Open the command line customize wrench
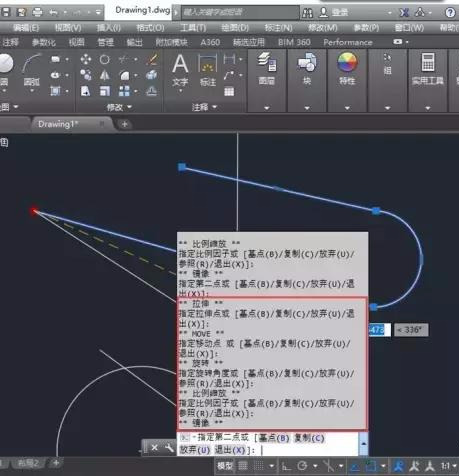Image resolution: width=459 pixels, height=476 pixels. [x=169, y=448]
